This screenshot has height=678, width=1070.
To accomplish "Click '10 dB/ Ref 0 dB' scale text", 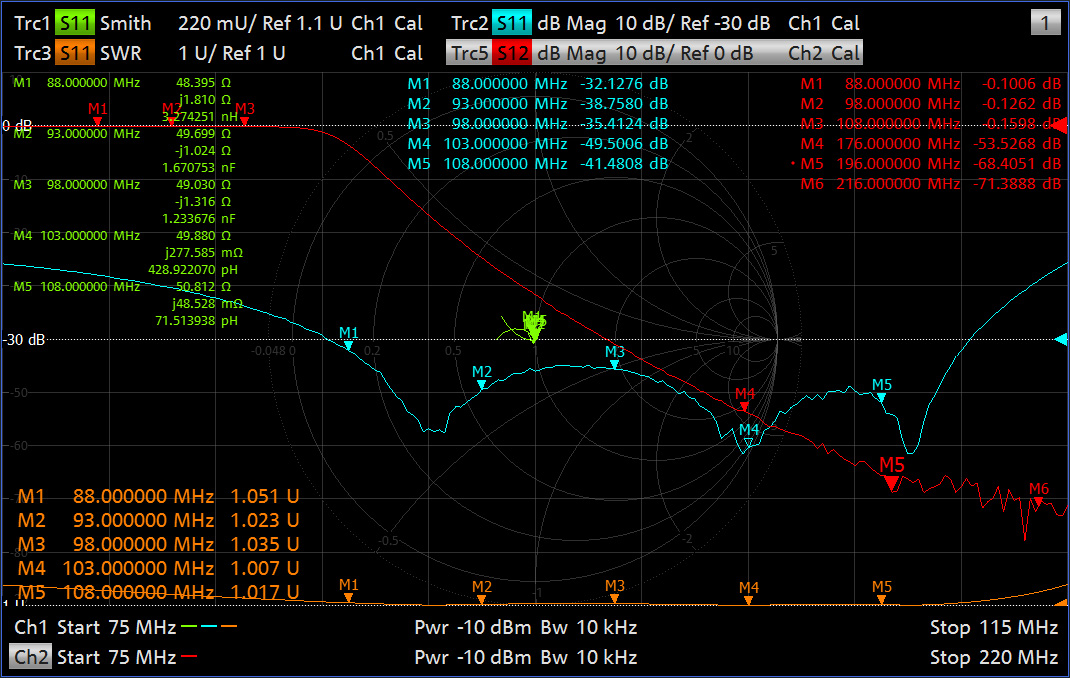I will coord(684,53).
